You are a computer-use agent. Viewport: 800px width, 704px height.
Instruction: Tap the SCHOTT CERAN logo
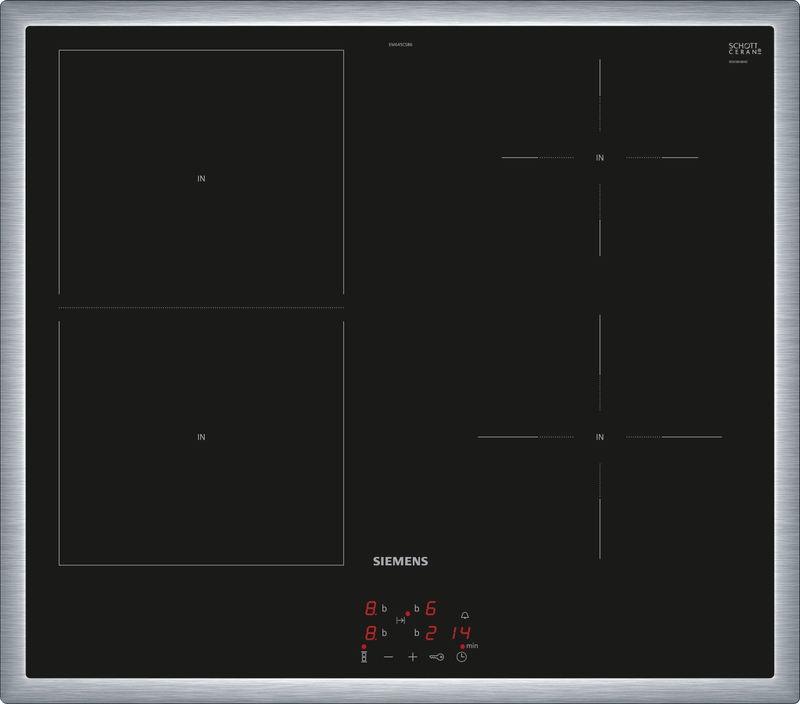(x=745, y=48)
